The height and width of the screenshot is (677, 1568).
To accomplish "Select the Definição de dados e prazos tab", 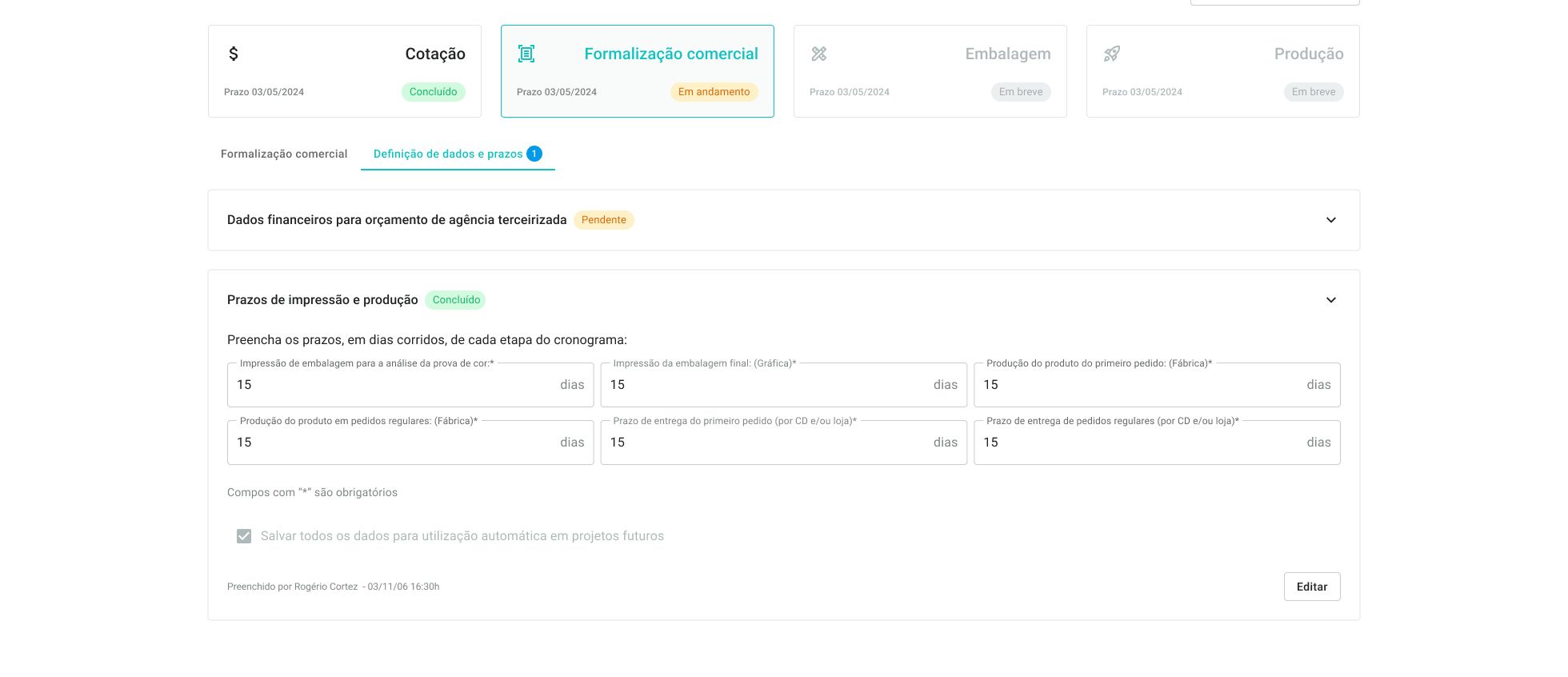I will pos(448,154).
